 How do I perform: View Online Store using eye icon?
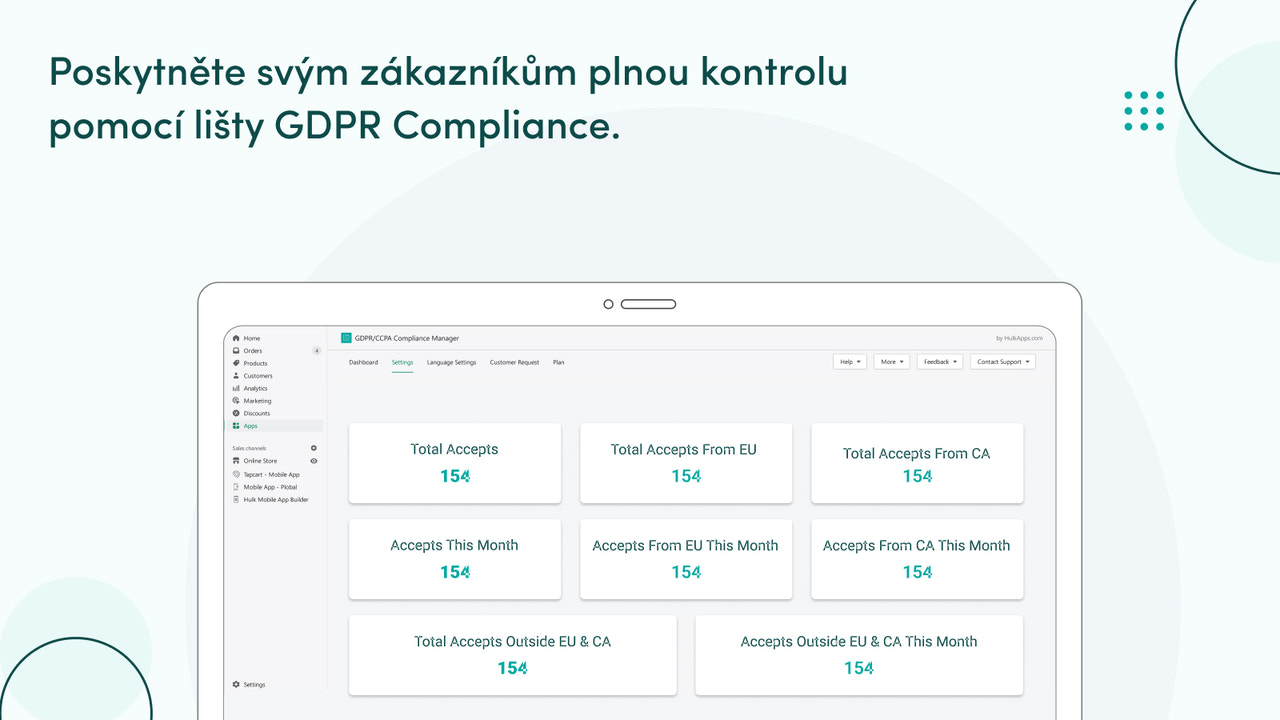[x=314, y=461]
